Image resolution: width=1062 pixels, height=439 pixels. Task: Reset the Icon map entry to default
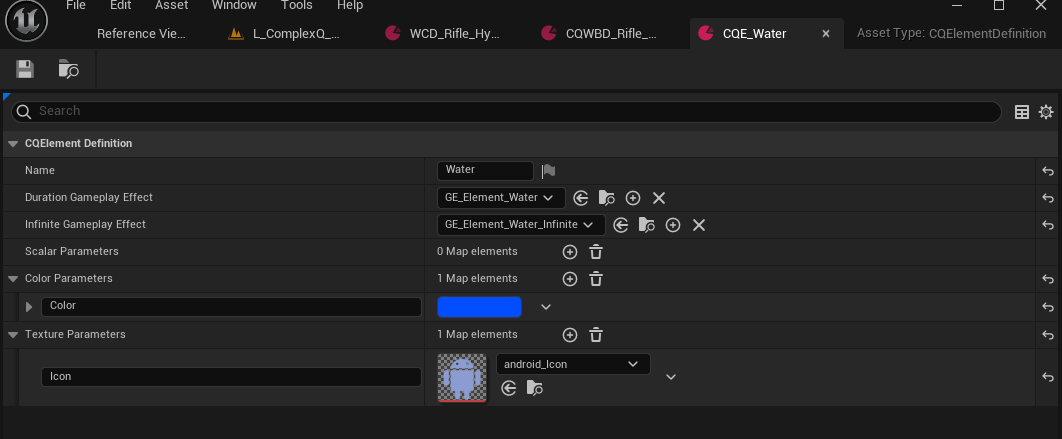click(x=1048, y=377)
